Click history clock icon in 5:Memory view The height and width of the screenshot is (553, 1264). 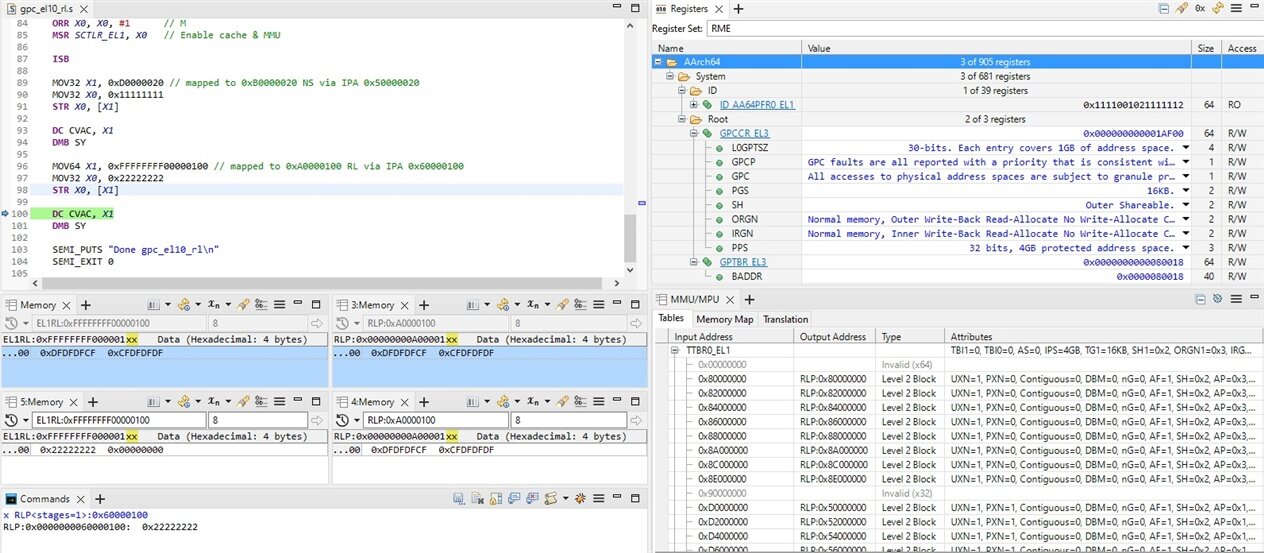(12, 420)
